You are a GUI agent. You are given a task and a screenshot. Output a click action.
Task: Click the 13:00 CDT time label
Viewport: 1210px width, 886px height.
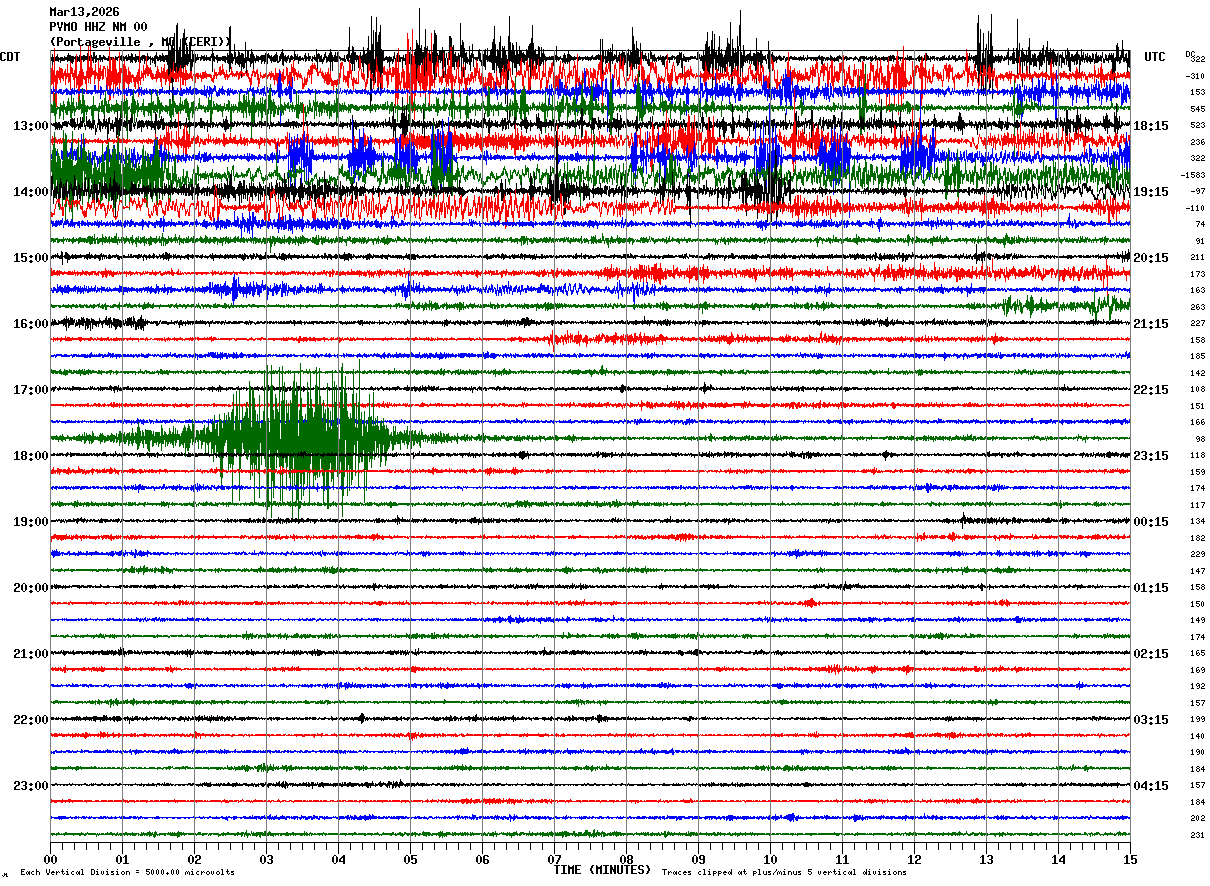point(30,126)
